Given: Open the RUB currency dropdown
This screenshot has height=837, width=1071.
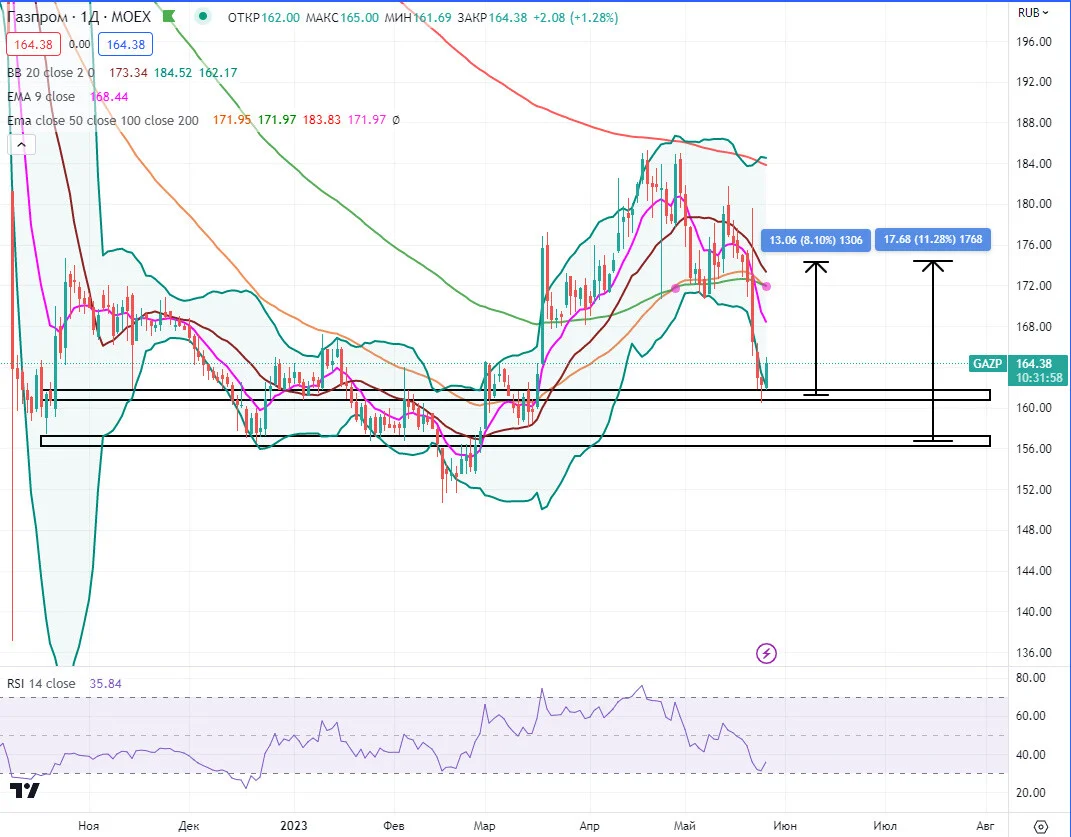Looking at the screenshot, I should (1033, 12).
